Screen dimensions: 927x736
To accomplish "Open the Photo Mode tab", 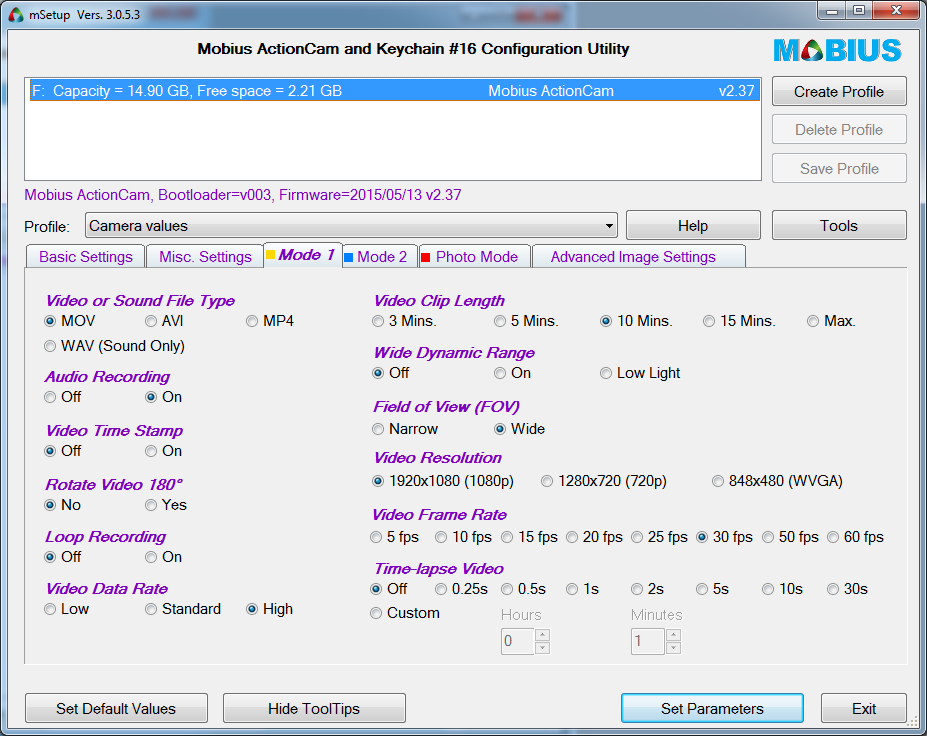I will coord(475,257).
